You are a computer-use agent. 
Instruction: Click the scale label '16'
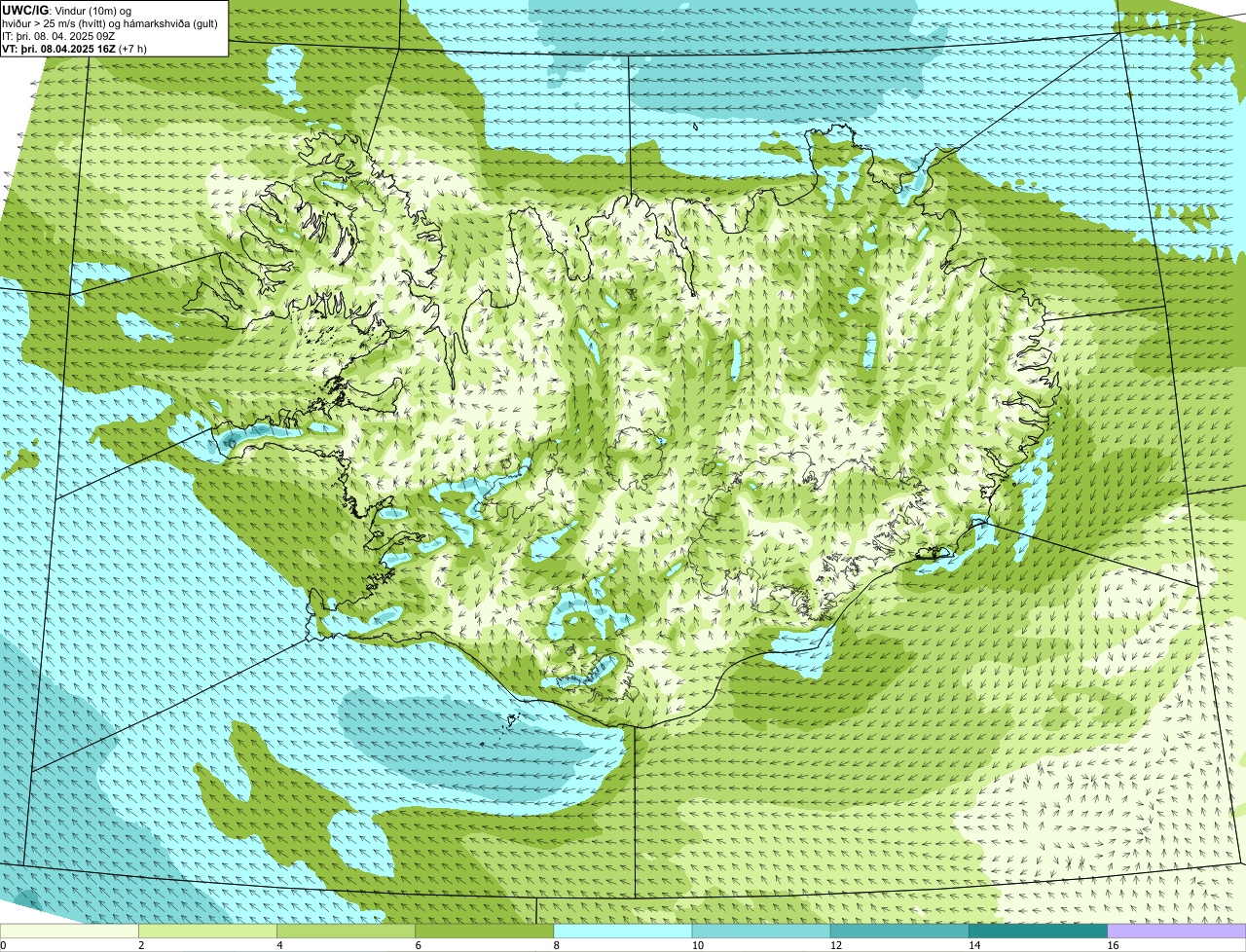click(x=1113, y=945)
